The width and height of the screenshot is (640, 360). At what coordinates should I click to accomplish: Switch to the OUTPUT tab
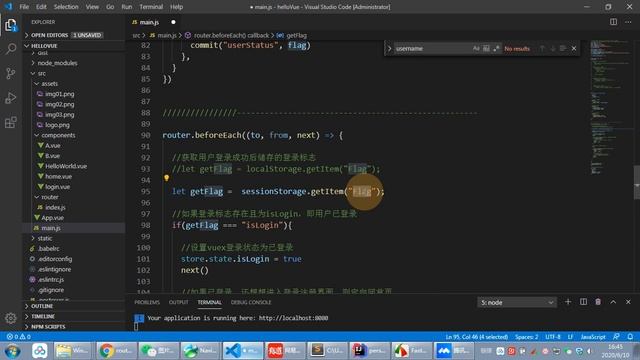pyautogui.click(x=178, y=302)
